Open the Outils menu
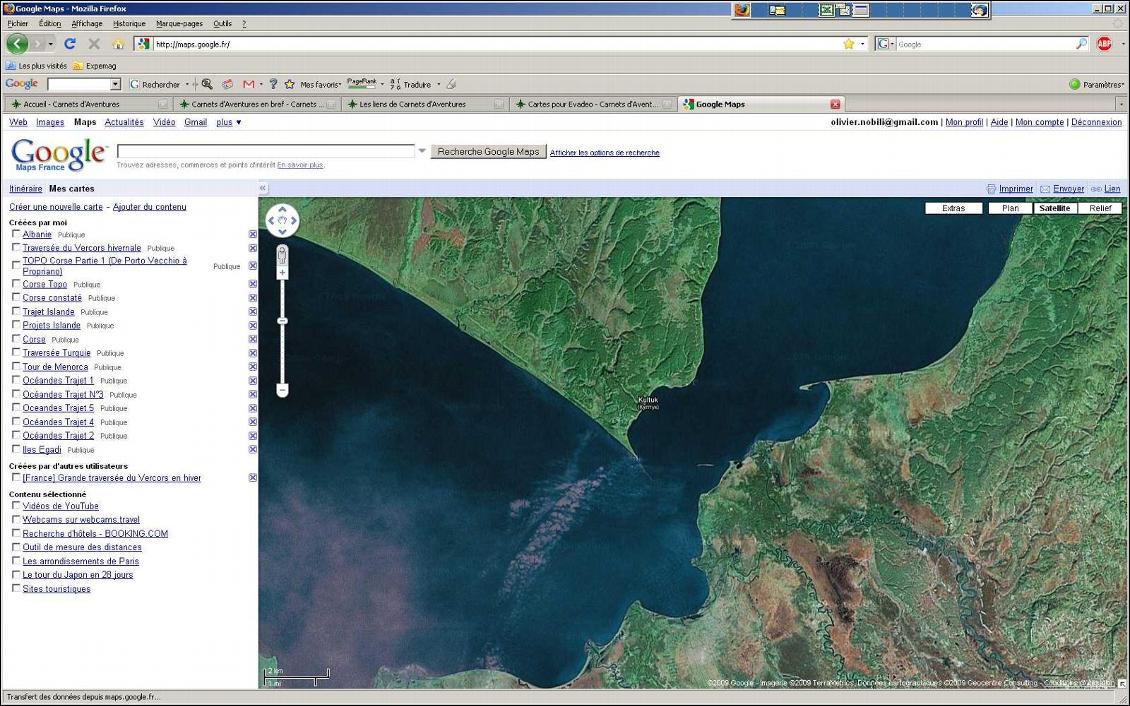Image resolution: width=1130 pixels, height=706 pixels. click(x=223, y=24)
